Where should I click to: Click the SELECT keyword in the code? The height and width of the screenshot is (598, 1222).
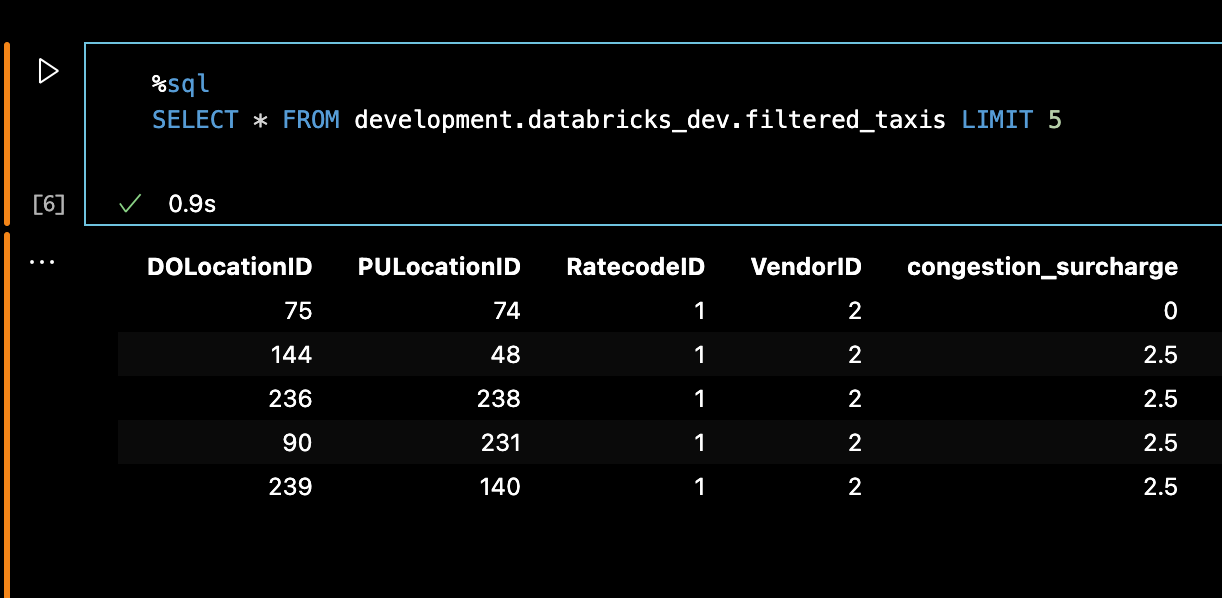[195, 119]
